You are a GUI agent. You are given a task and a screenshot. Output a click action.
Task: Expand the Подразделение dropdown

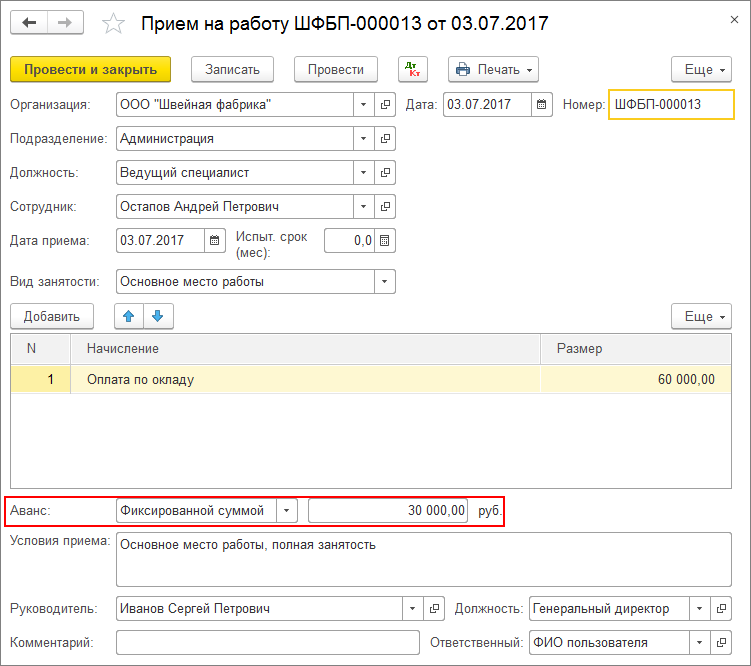(362, 138)
